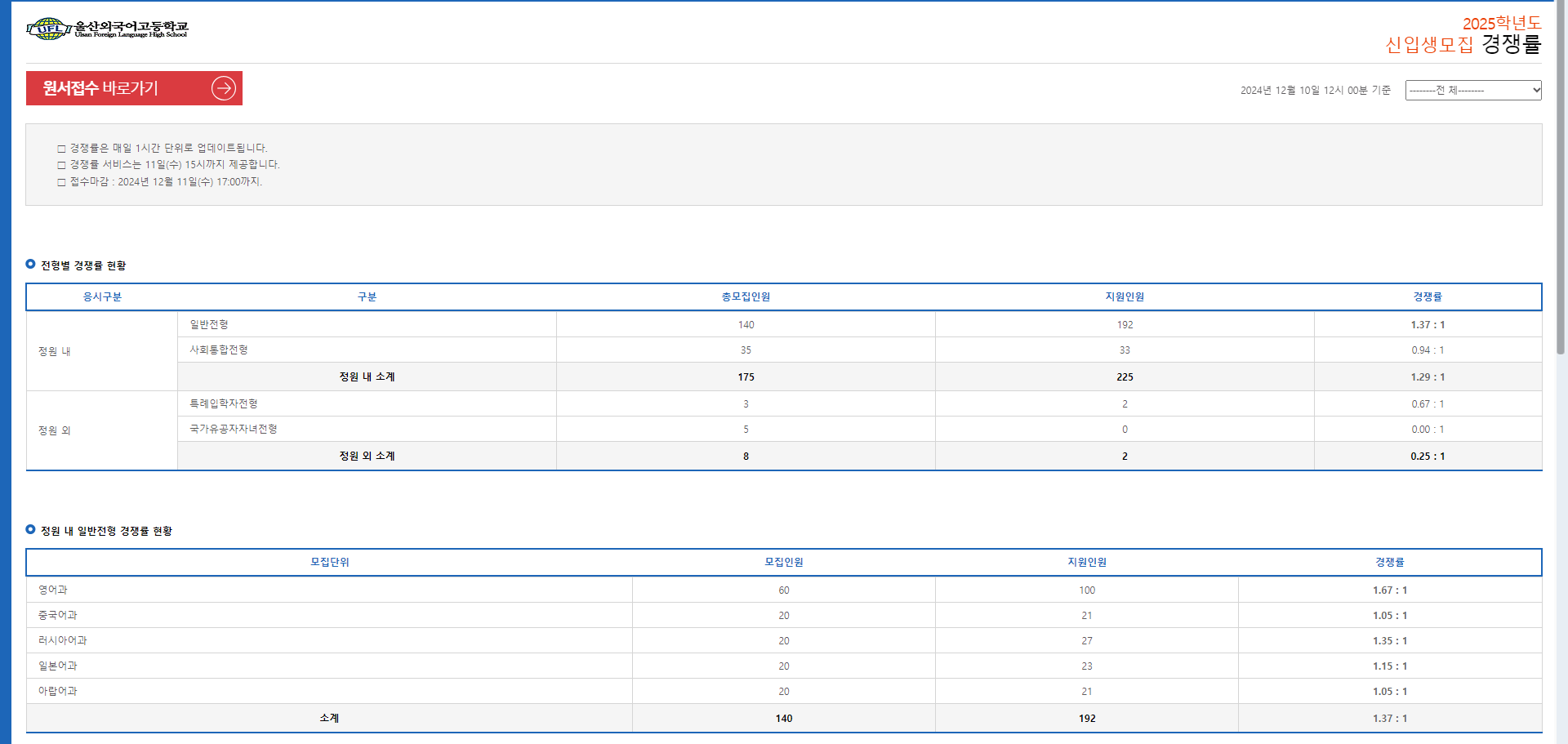Select the 총모집인원 column header
Screen dimensions: 1568x744
coord(746,297)
